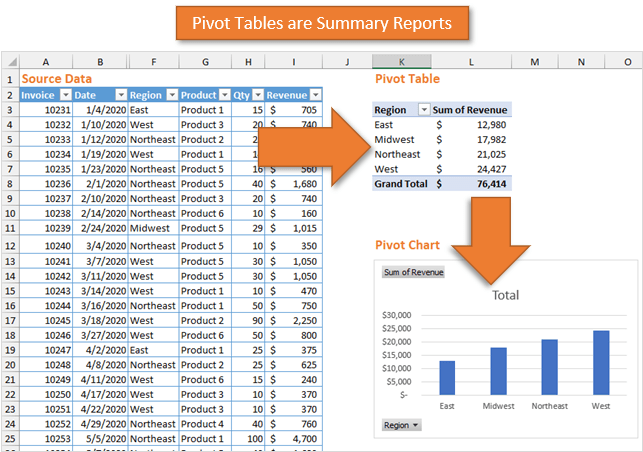The height and width of the screenshot is (452, 643).
Task: Select the East bar in the chart
Action: [447, 377]
